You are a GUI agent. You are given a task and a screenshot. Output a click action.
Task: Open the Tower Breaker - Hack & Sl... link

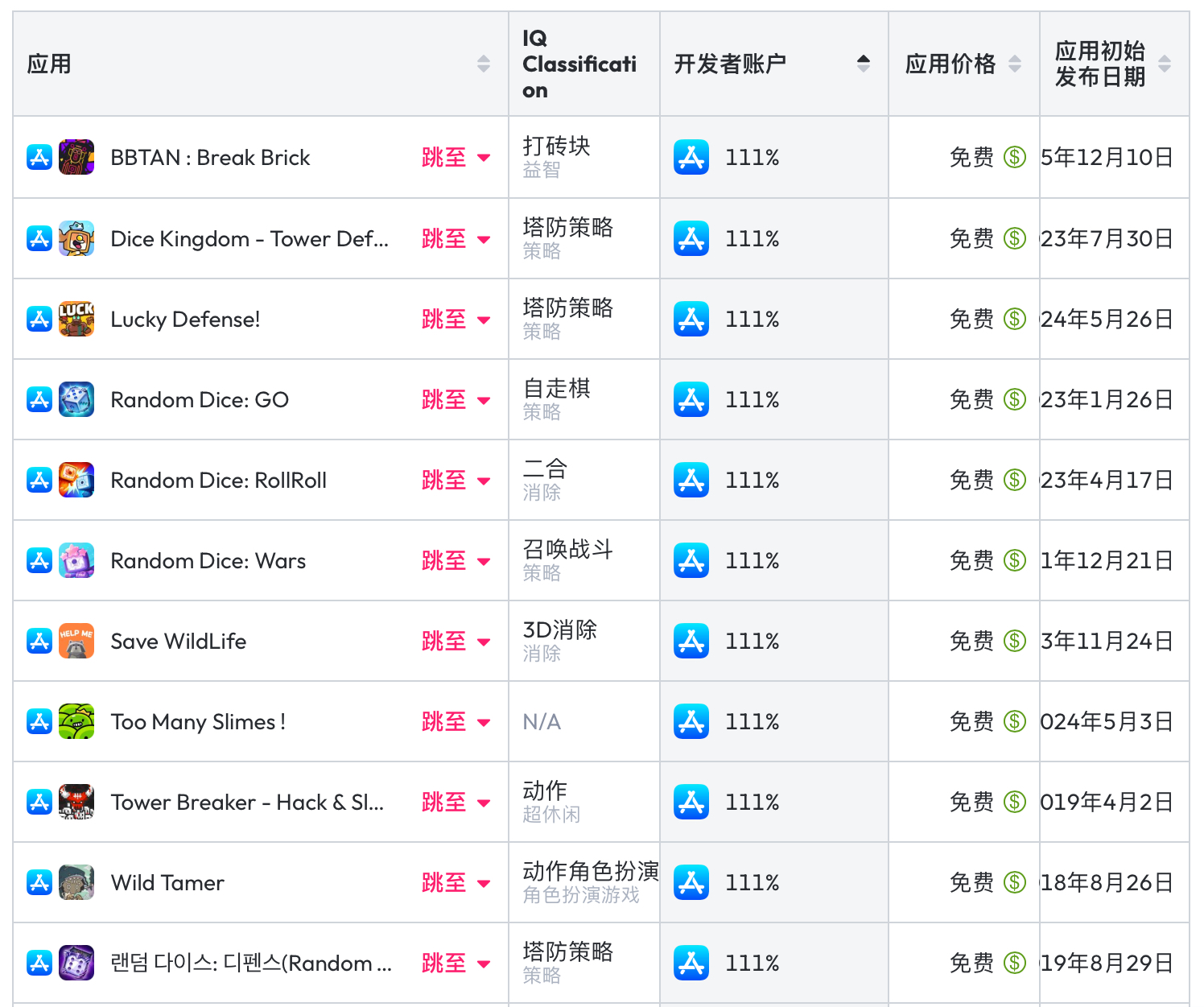[247, 803]
